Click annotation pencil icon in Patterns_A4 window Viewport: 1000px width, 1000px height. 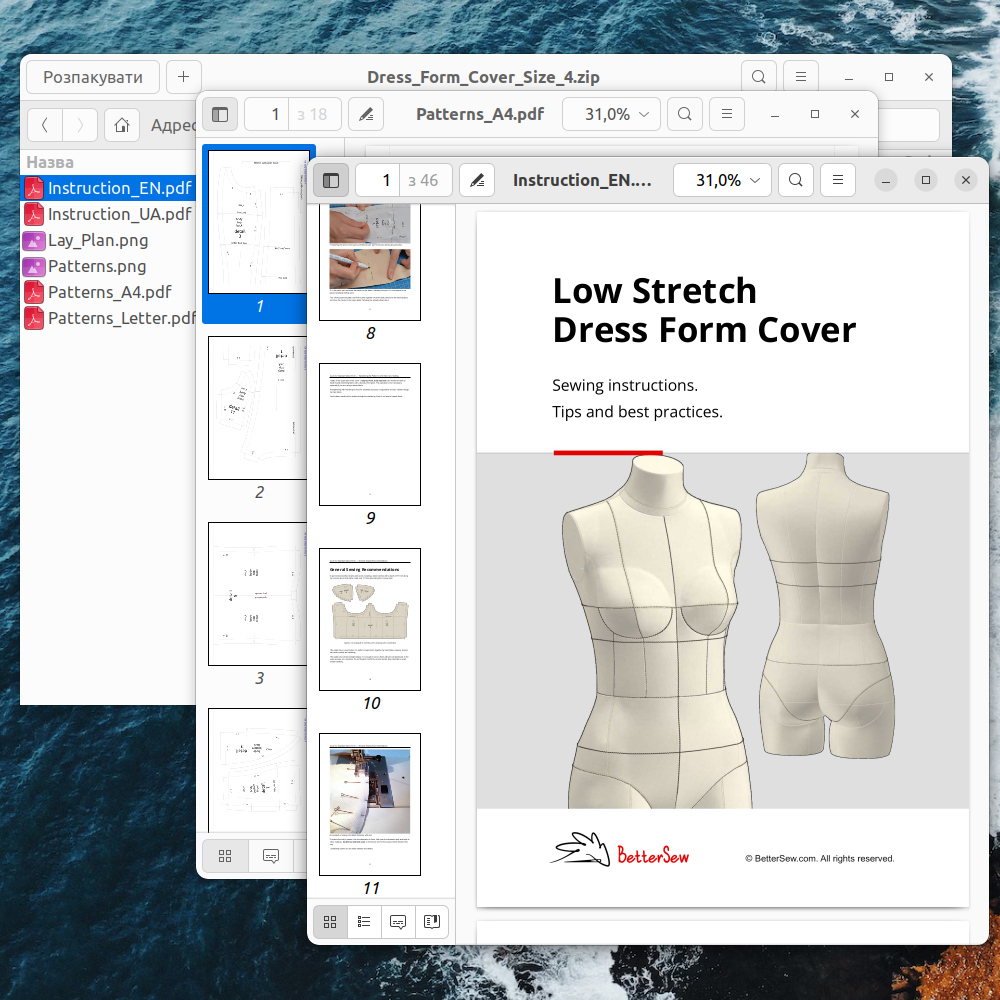pos(367,114)
